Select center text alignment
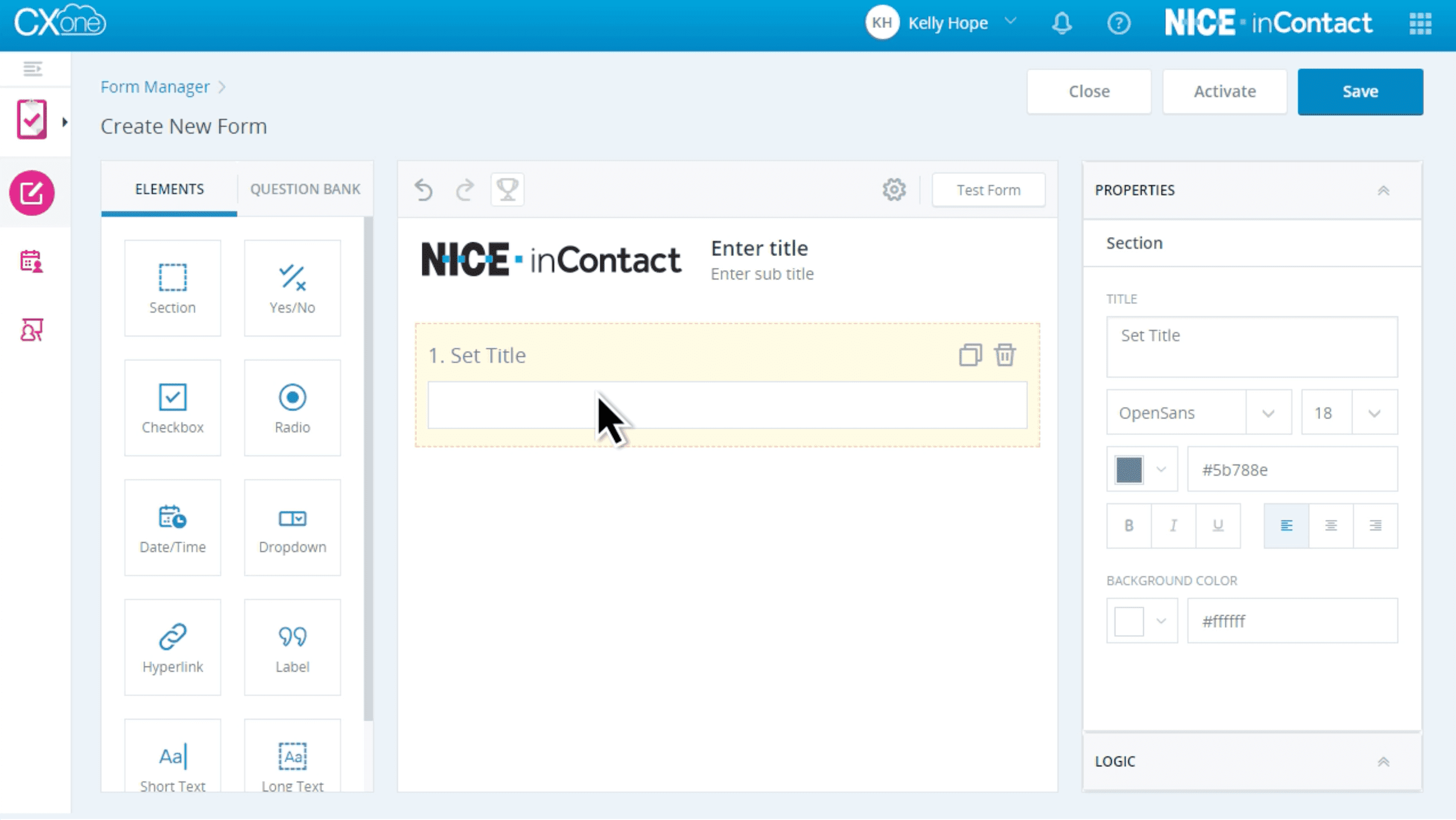1456x820 pixels. click(1331, 526)
